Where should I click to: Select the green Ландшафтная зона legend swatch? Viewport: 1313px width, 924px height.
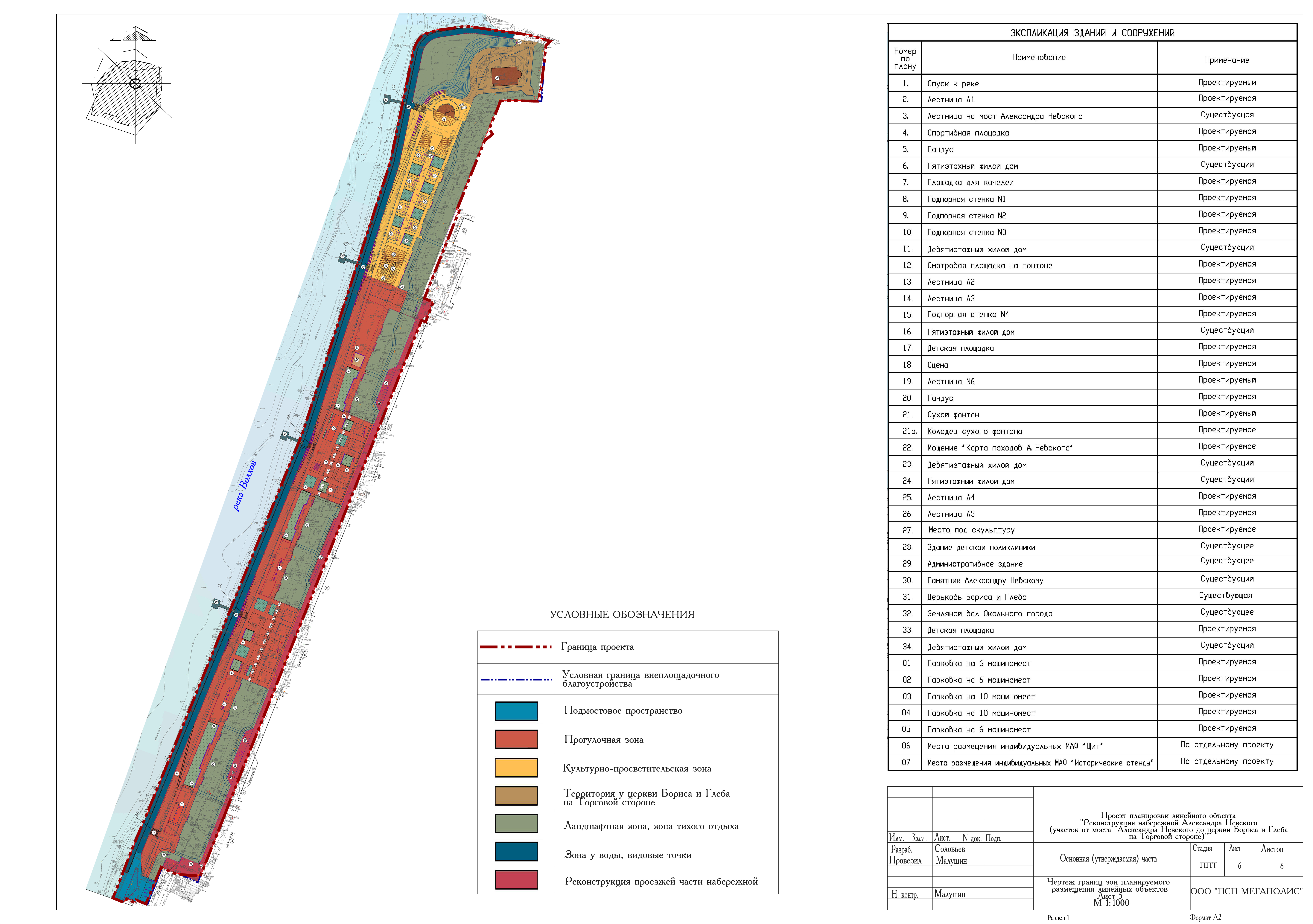(516, 823)
